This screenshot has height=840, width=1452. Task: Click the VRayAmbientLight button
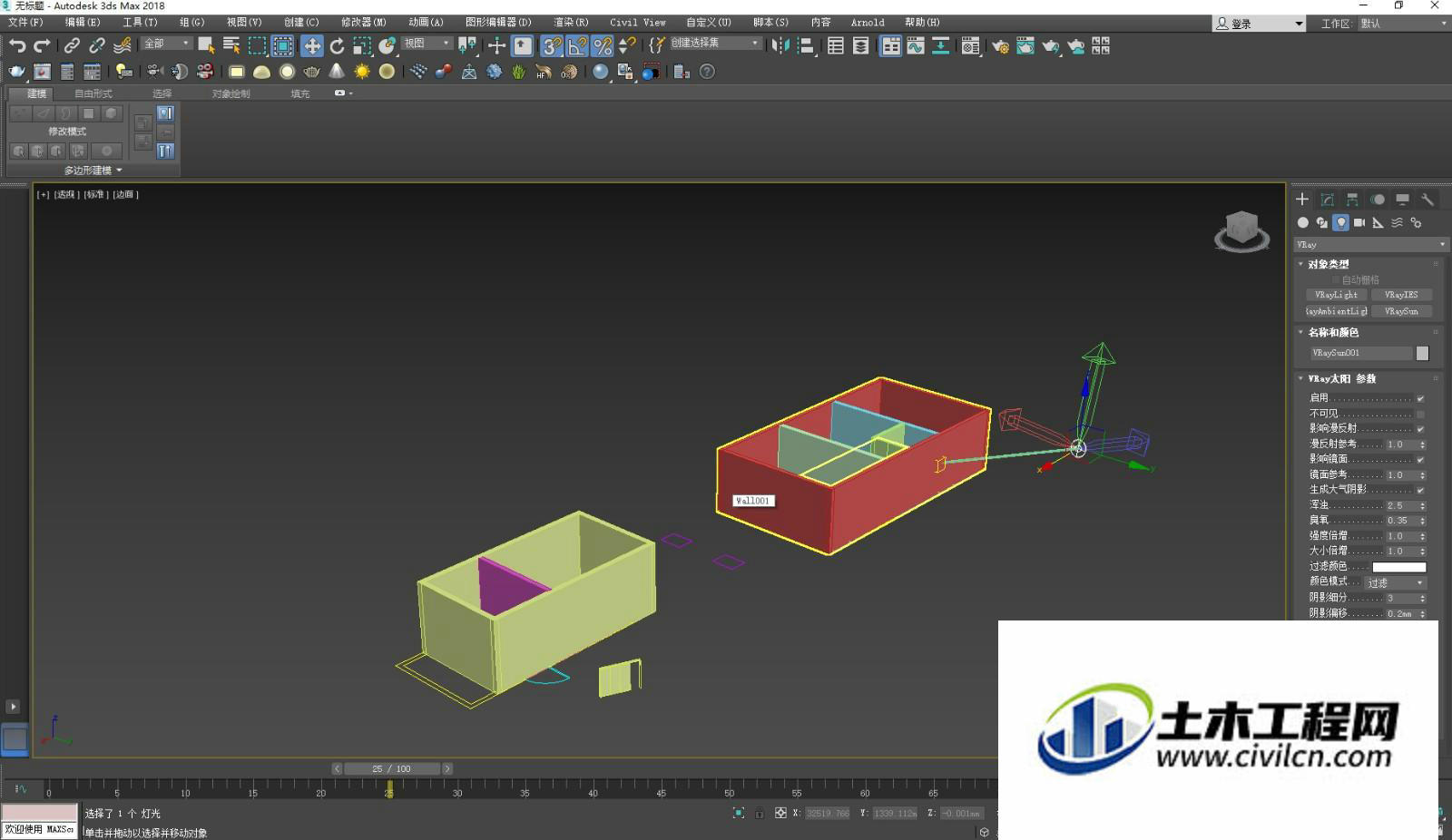pyautogui.click(x=1336, y=311)
